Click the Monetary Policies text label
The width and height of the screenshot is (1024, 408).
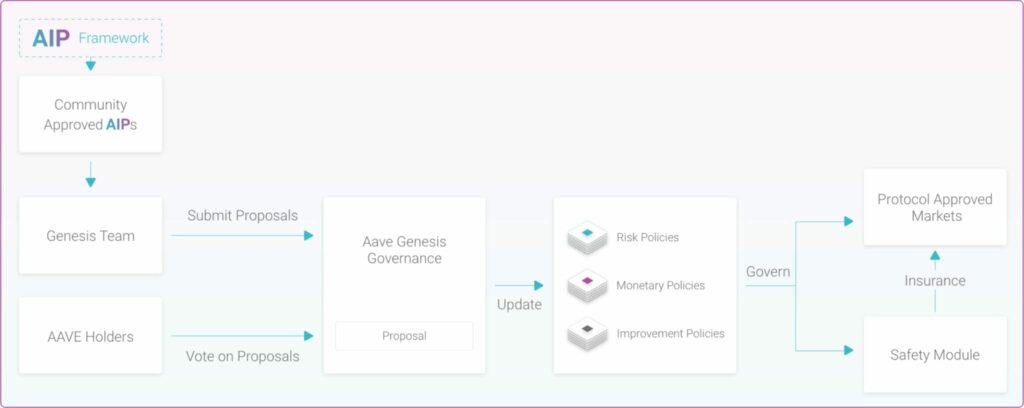[x=660, y=286]
